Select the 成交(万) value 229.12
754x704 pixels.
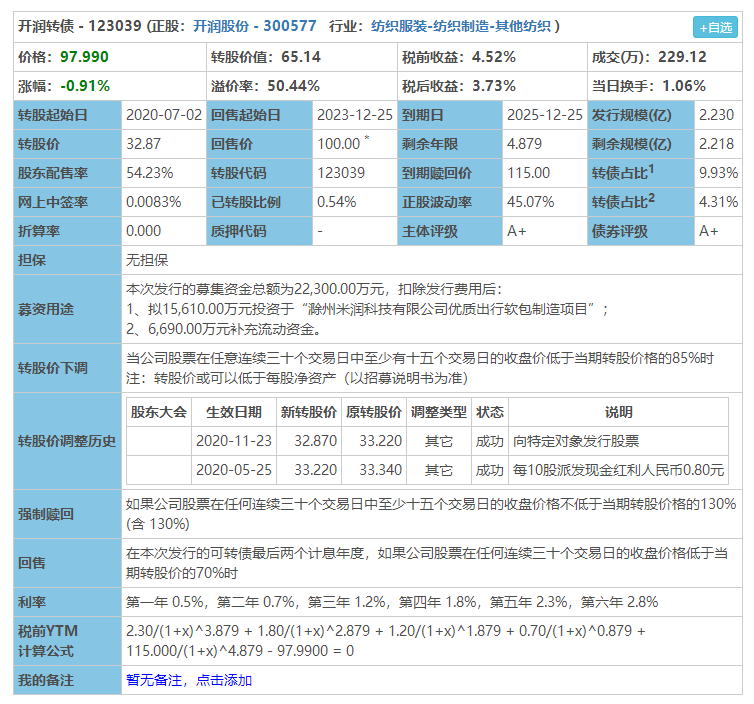[x=682, y=57]
